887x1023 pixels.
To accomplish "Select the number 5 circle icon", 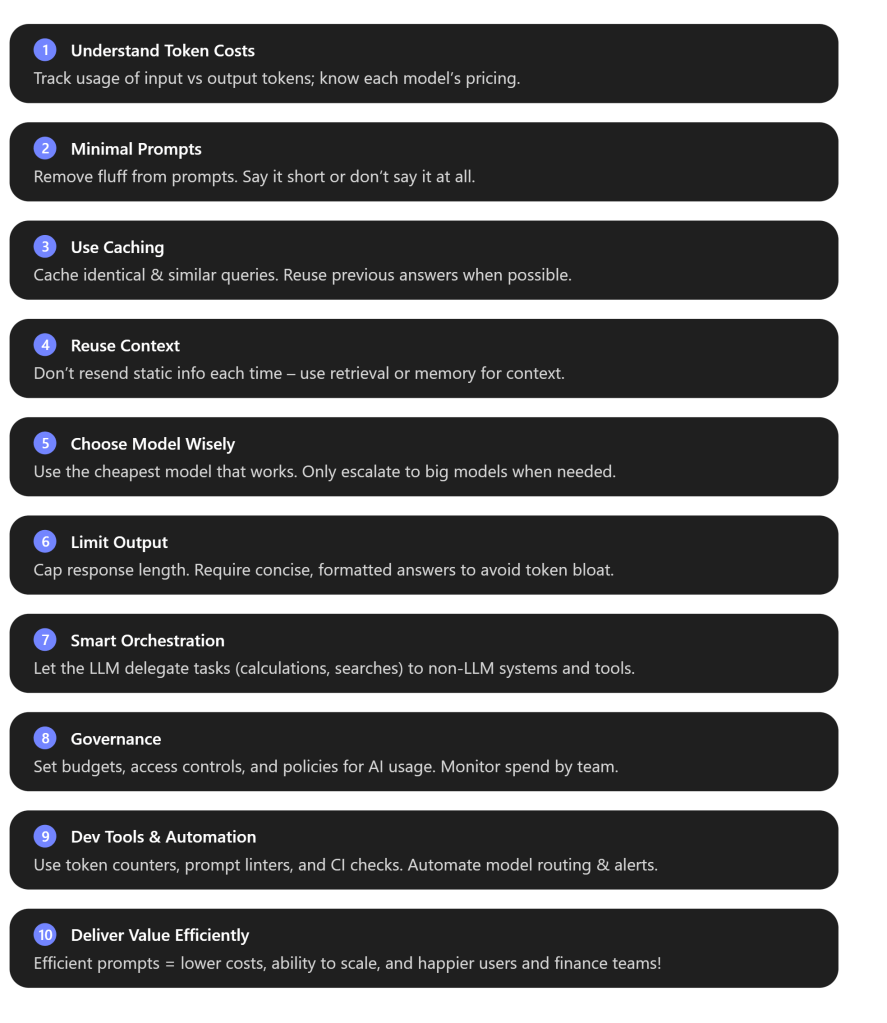I will coord(45,444).
